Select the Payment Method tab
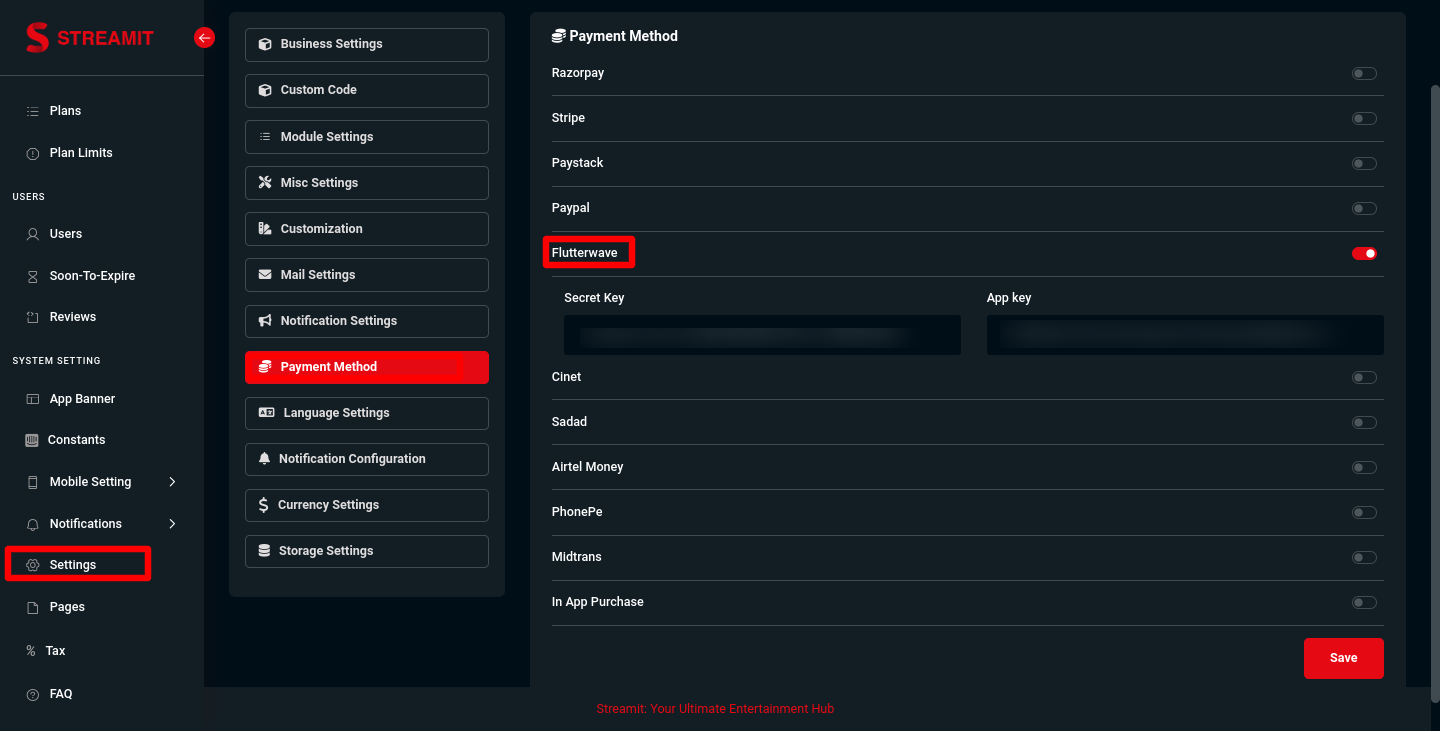This screenshot has height=731, width=1440. point(367,367)
